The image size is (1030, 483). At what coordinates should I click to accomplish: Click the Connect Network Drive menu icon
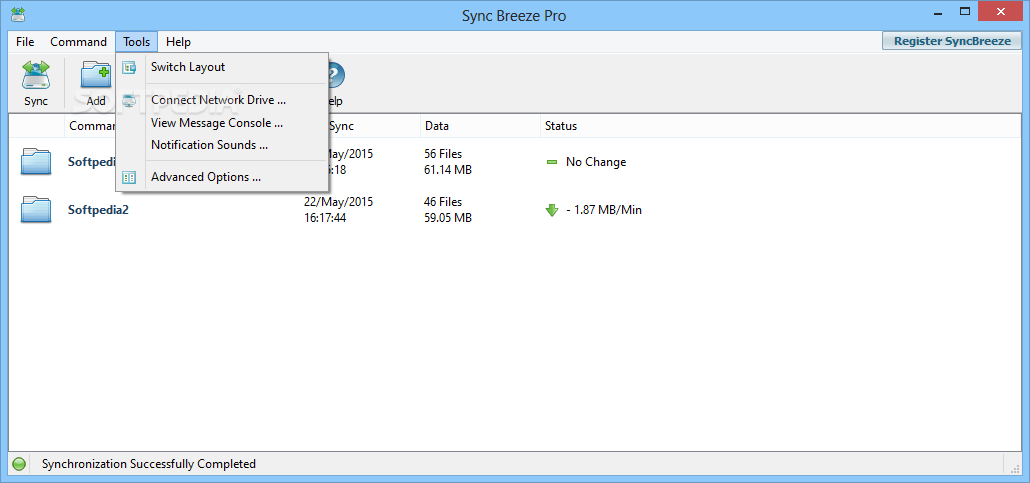[129, 101]
